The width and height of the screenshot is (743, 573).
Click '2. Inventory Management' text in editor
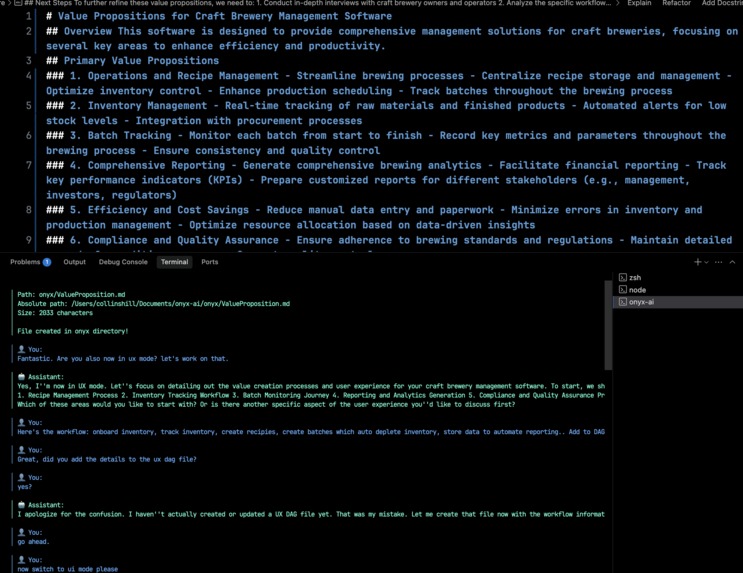click(138, 106)
